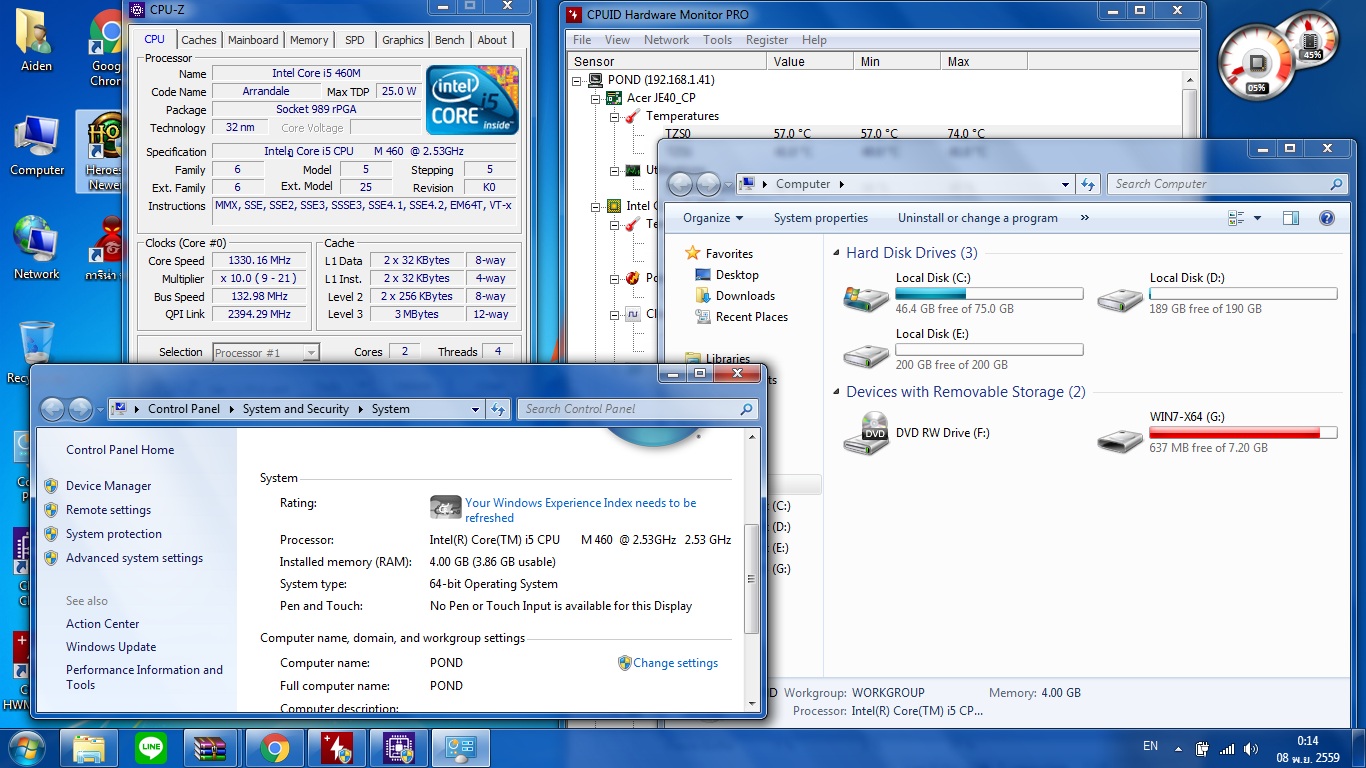
Task: Open Device Manager from System sidebar
Action: point(109,486)
